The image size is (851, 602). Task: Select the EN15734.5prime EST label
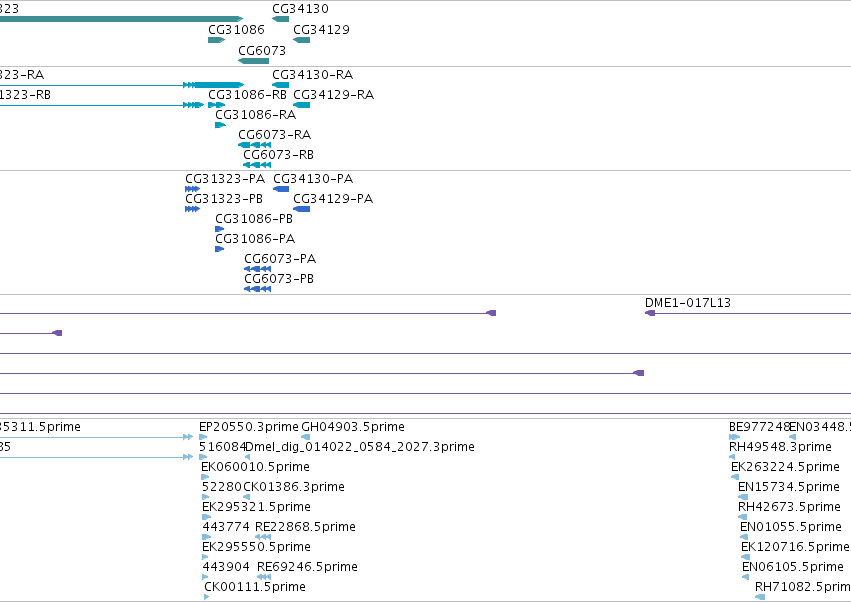coord(789,487)
